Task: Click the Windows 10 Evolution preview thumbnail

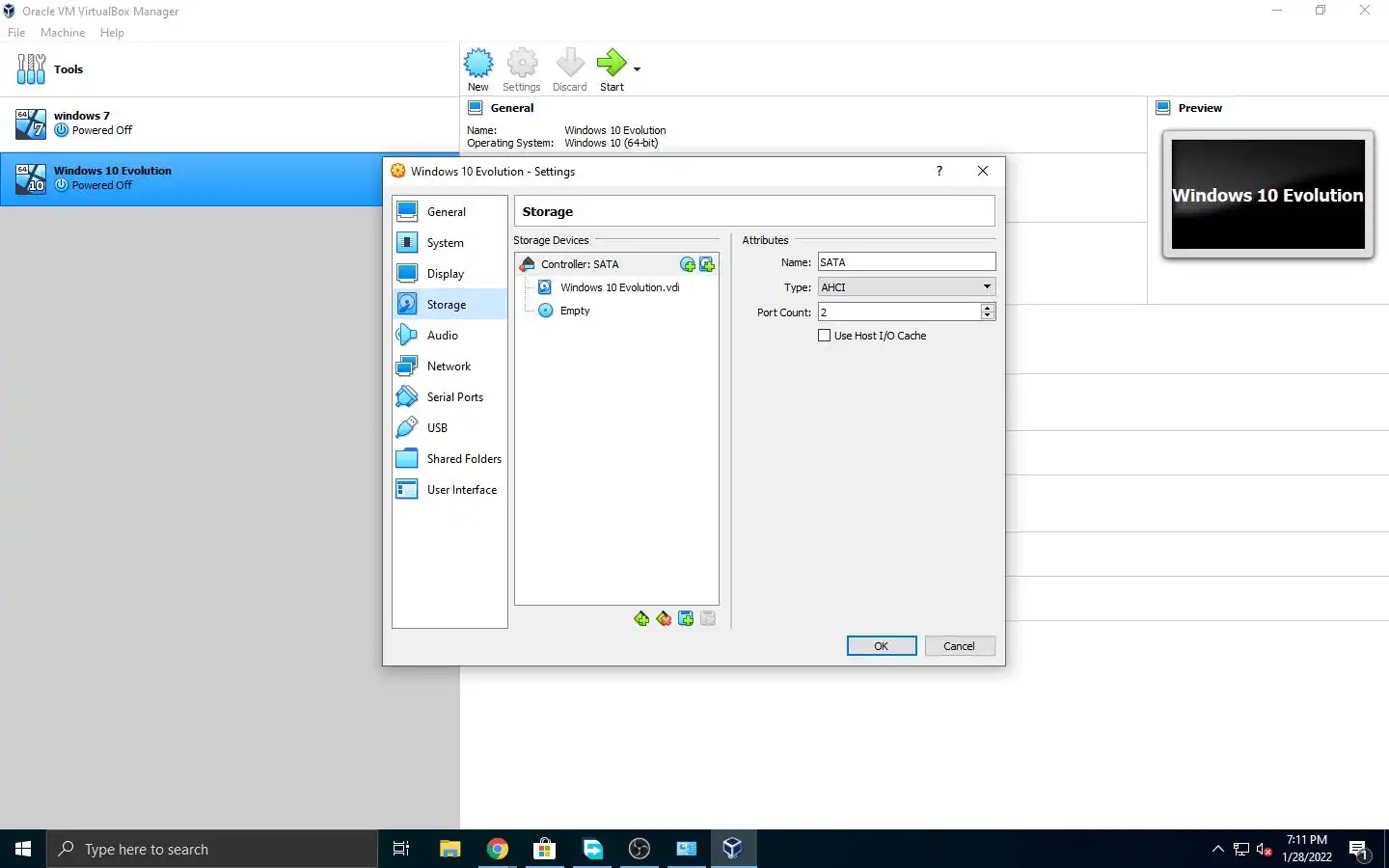Action: (x=1267, y=195)
